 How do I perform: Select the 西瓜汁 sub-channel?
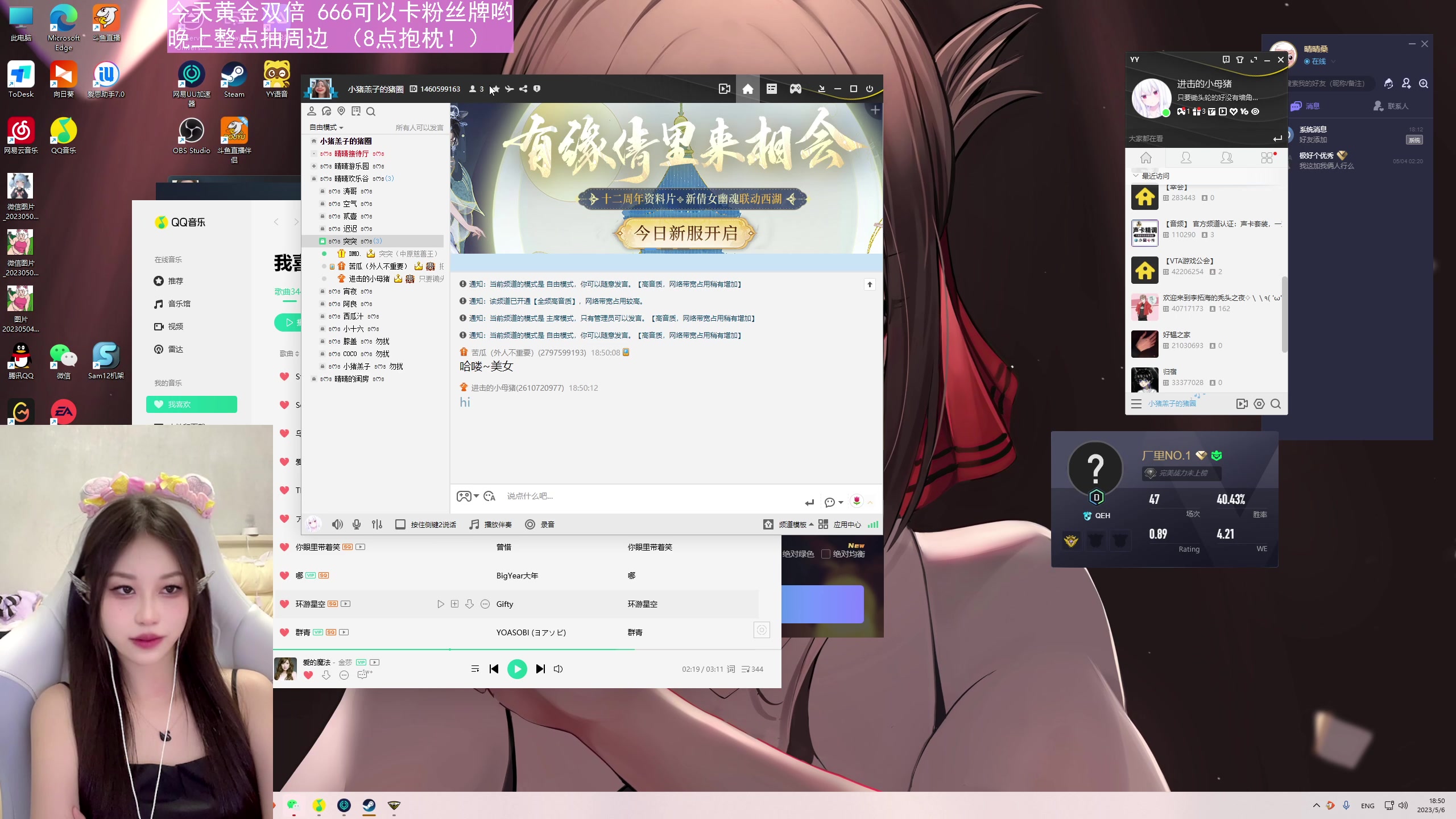[x=353, y=316]
